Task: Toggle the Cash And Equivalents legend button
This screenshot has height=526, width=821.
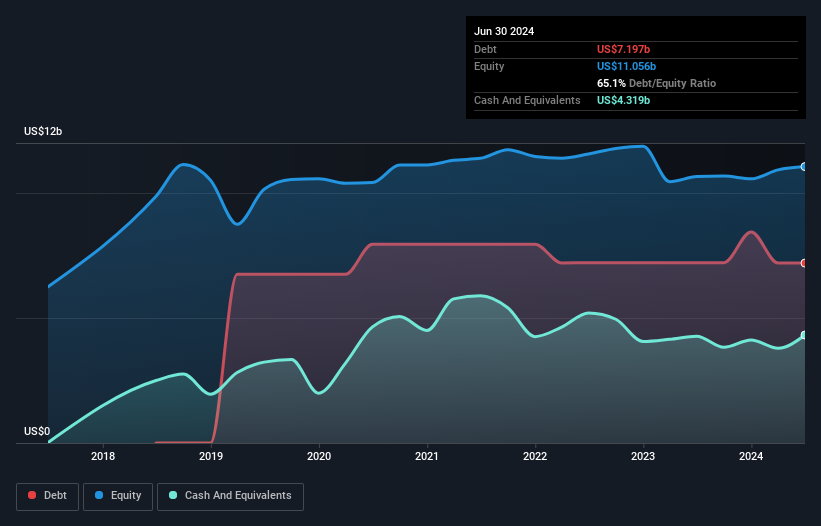Action: click(x=230, y=496)
